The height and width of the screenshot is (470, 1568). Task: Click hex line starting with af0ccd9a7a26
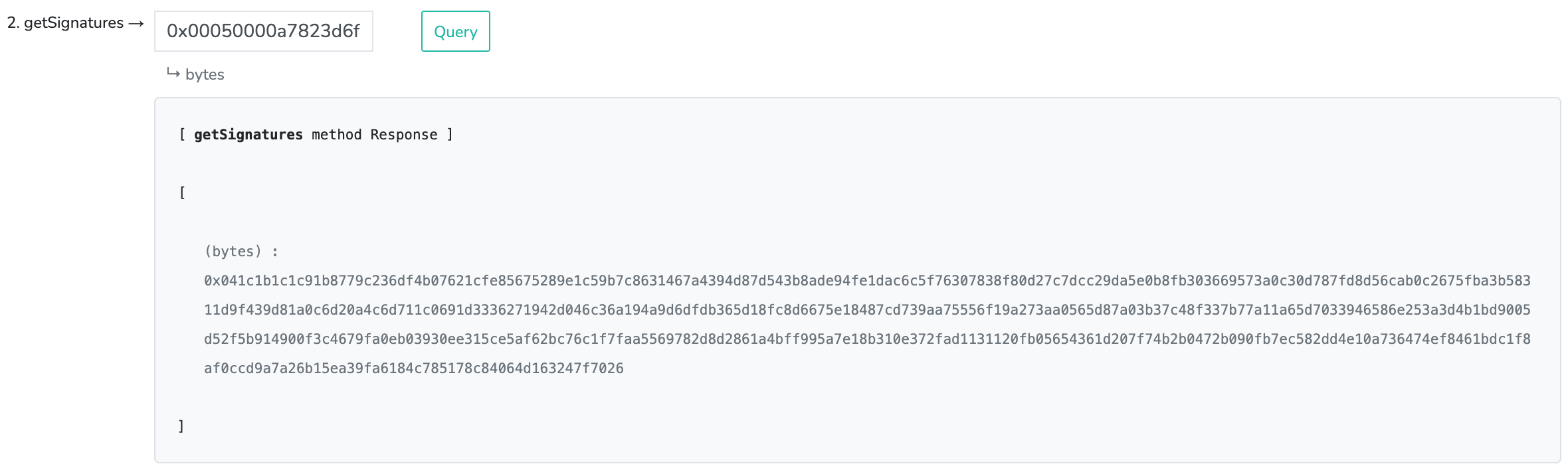click(414, 368)
